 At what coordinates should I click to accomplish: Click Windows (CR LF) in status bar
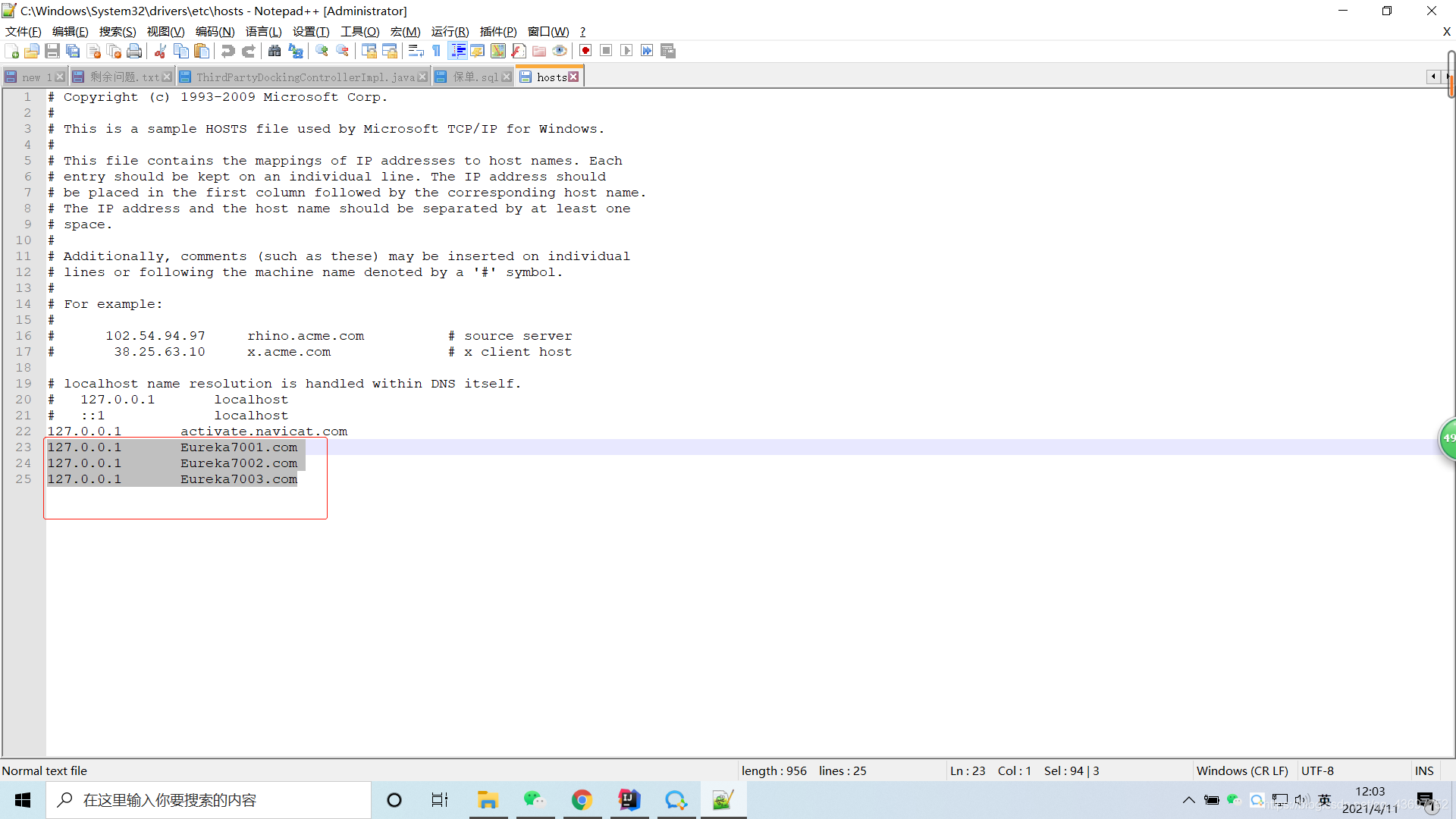[x=1242, y=770]
